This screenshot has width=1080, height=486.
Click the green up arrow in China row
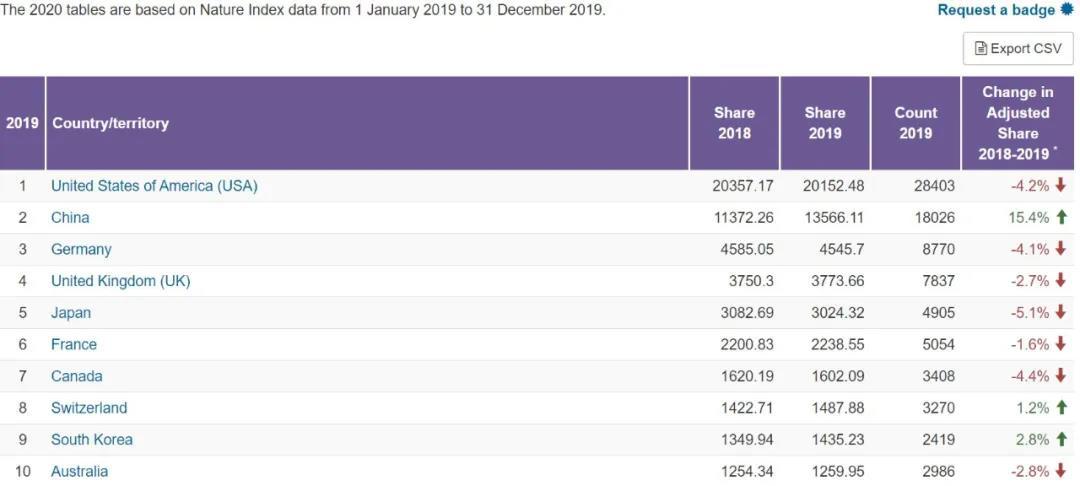[x=1061, y=217]
